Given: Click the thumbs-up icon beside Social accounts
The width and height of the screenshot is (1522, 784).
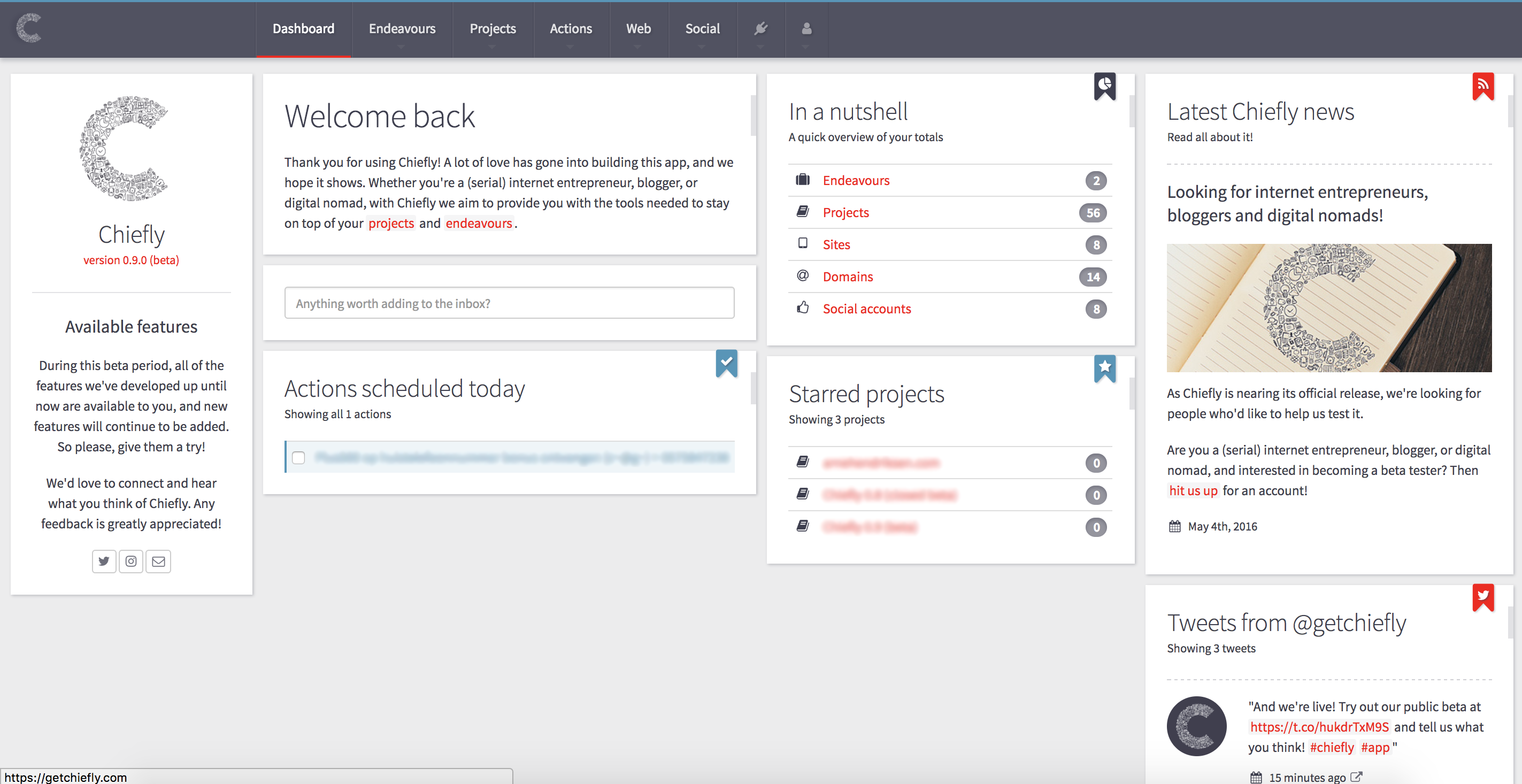Looking at the screenshot, I should [x=802, y=307].
